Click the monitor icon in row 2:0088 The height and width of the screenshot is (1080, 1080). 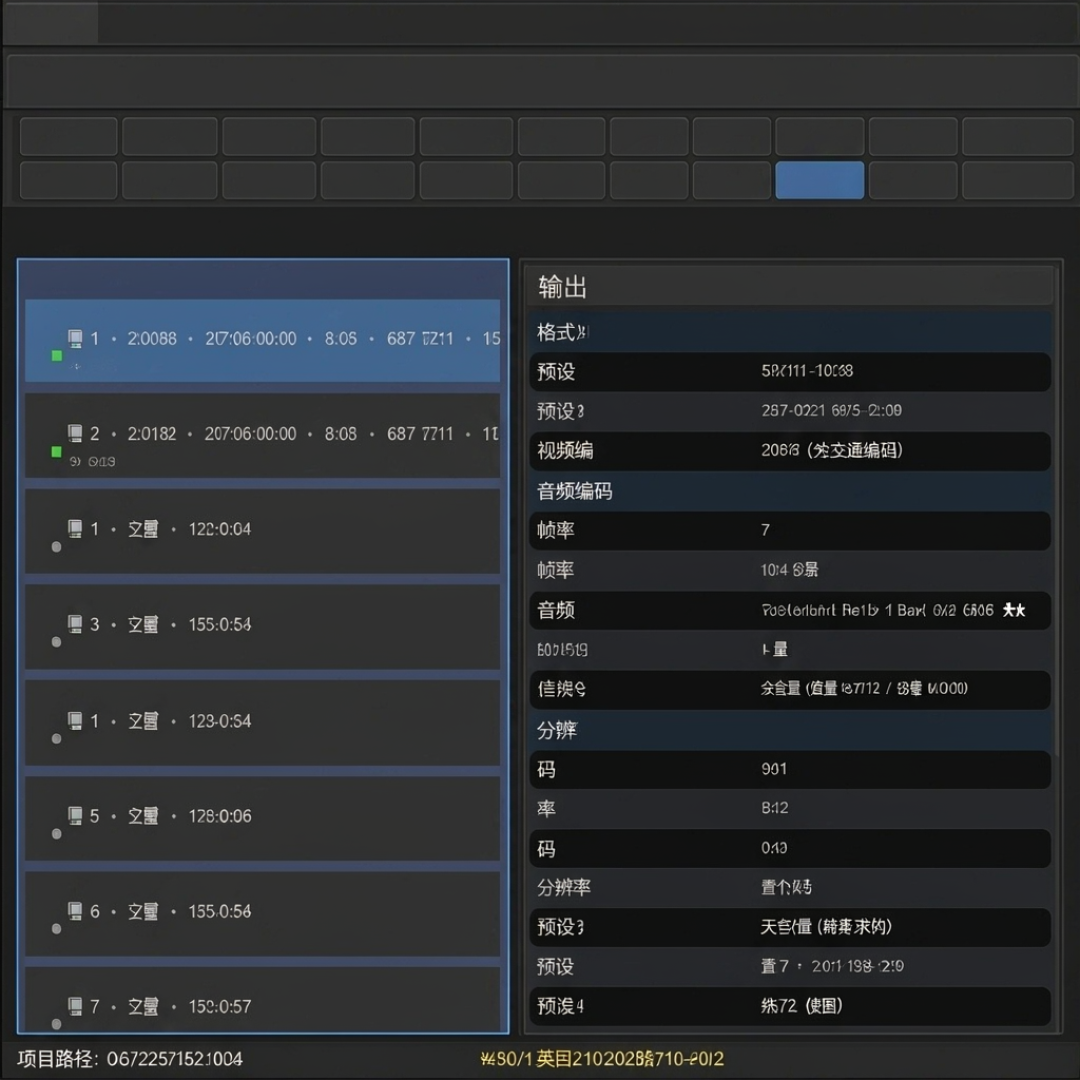[x=75, y=338]
